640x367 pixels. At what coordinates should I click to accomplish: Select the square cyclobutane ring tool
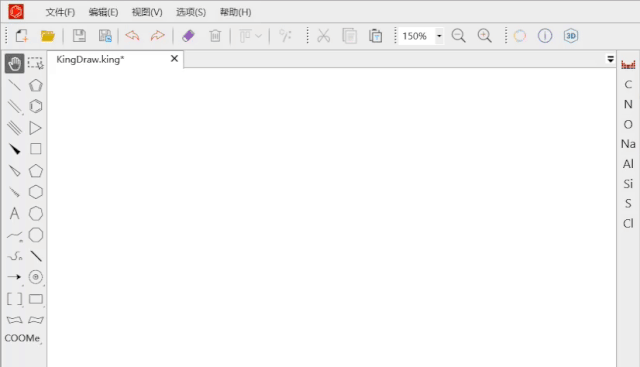pyautogui.click(x=36, y=149)
